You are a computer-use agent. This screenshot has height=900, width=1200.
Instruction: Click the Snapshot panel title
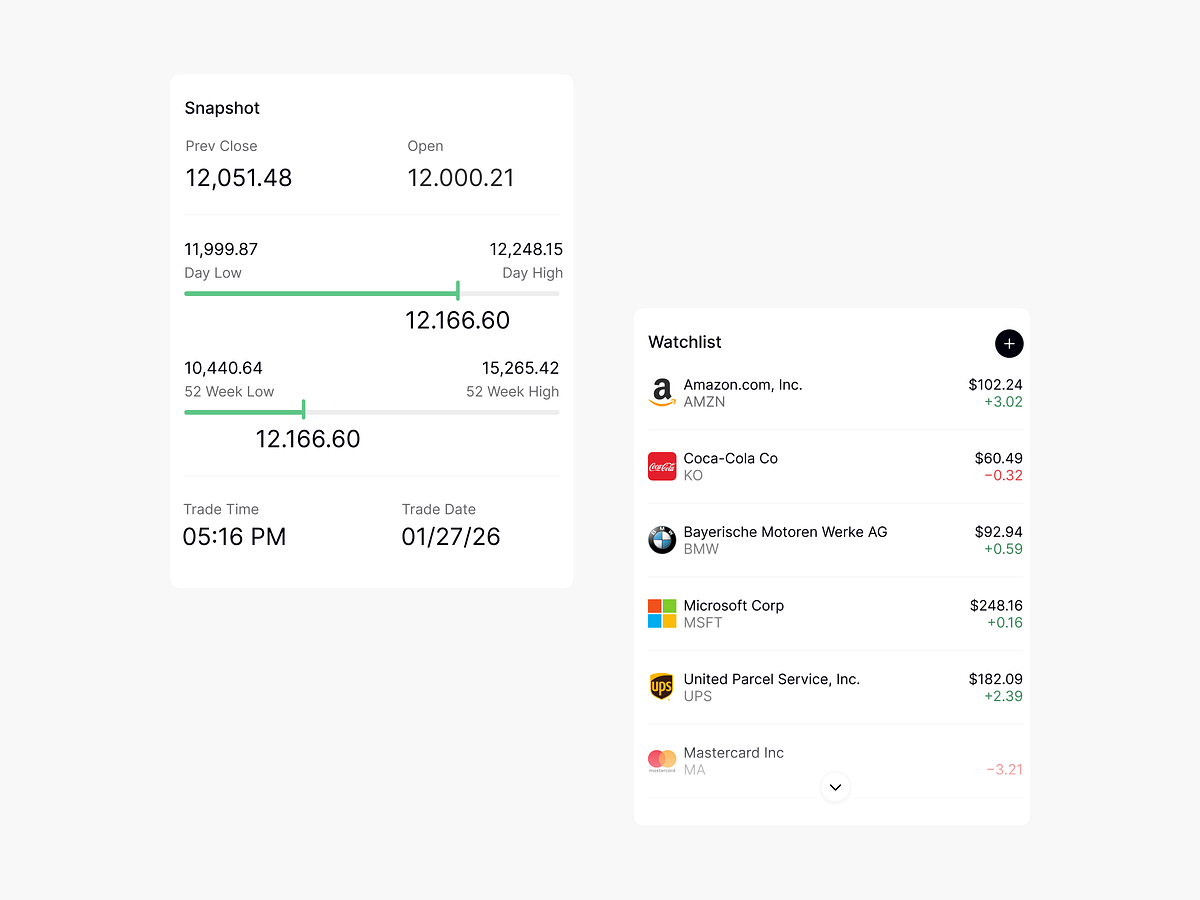[222, 108]
